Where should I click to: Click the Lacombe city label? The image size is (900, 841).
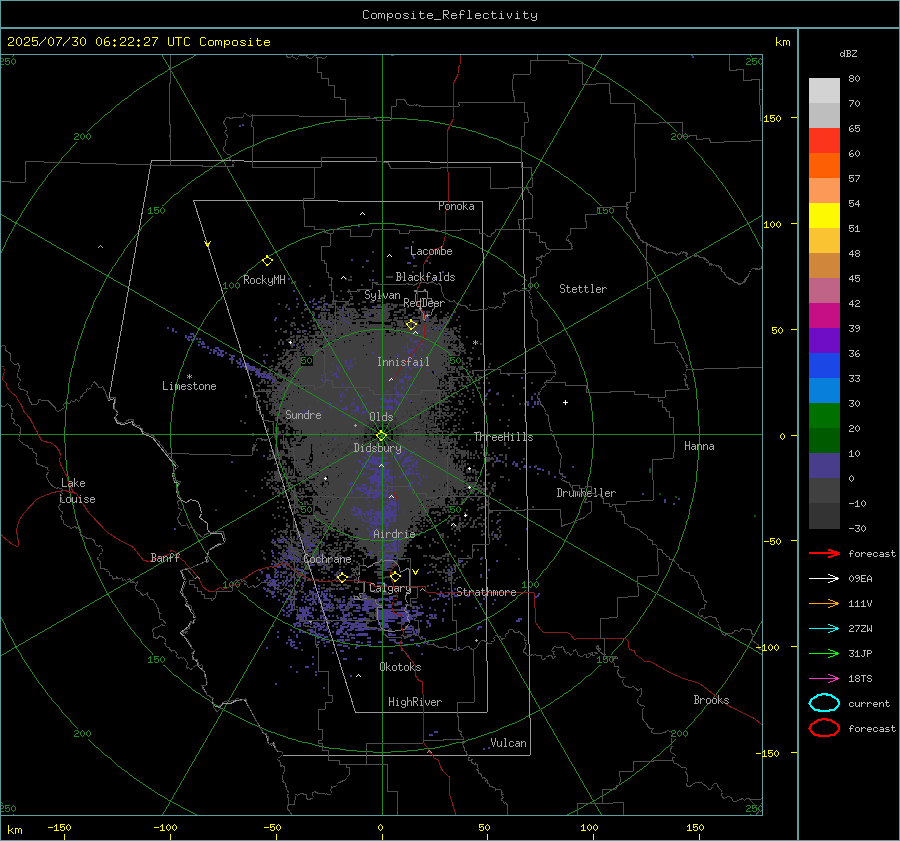[431, 251]
